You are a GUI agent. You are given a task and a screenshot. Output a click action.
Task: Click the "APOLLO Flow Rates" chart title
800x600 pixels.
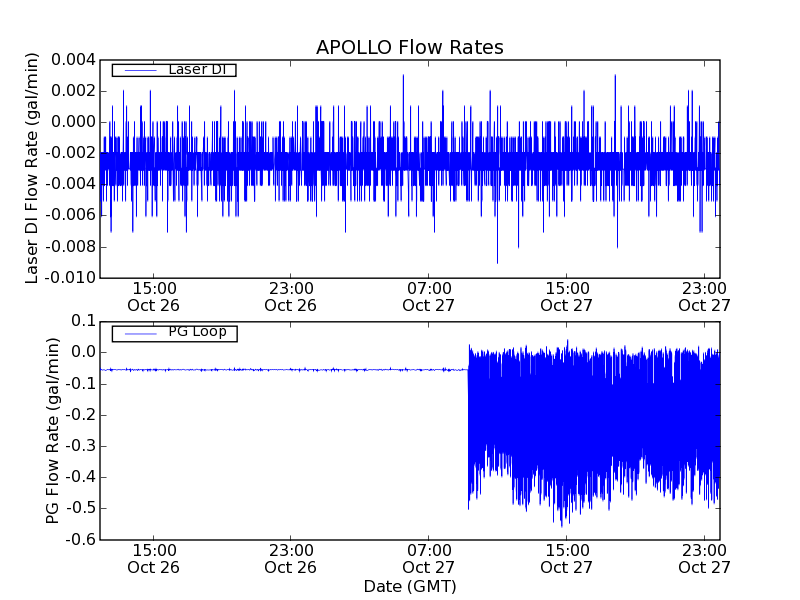pyautogui.click(x=409, y=48)
